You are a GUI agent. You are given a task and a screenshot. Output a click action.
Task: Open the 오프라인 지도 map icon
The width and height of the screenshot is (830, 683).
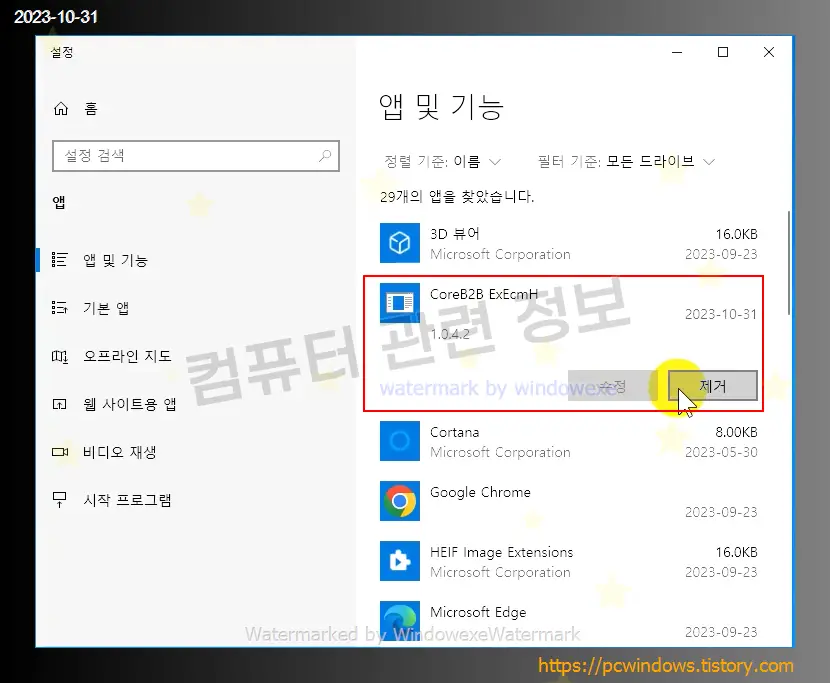click(59, 356)
